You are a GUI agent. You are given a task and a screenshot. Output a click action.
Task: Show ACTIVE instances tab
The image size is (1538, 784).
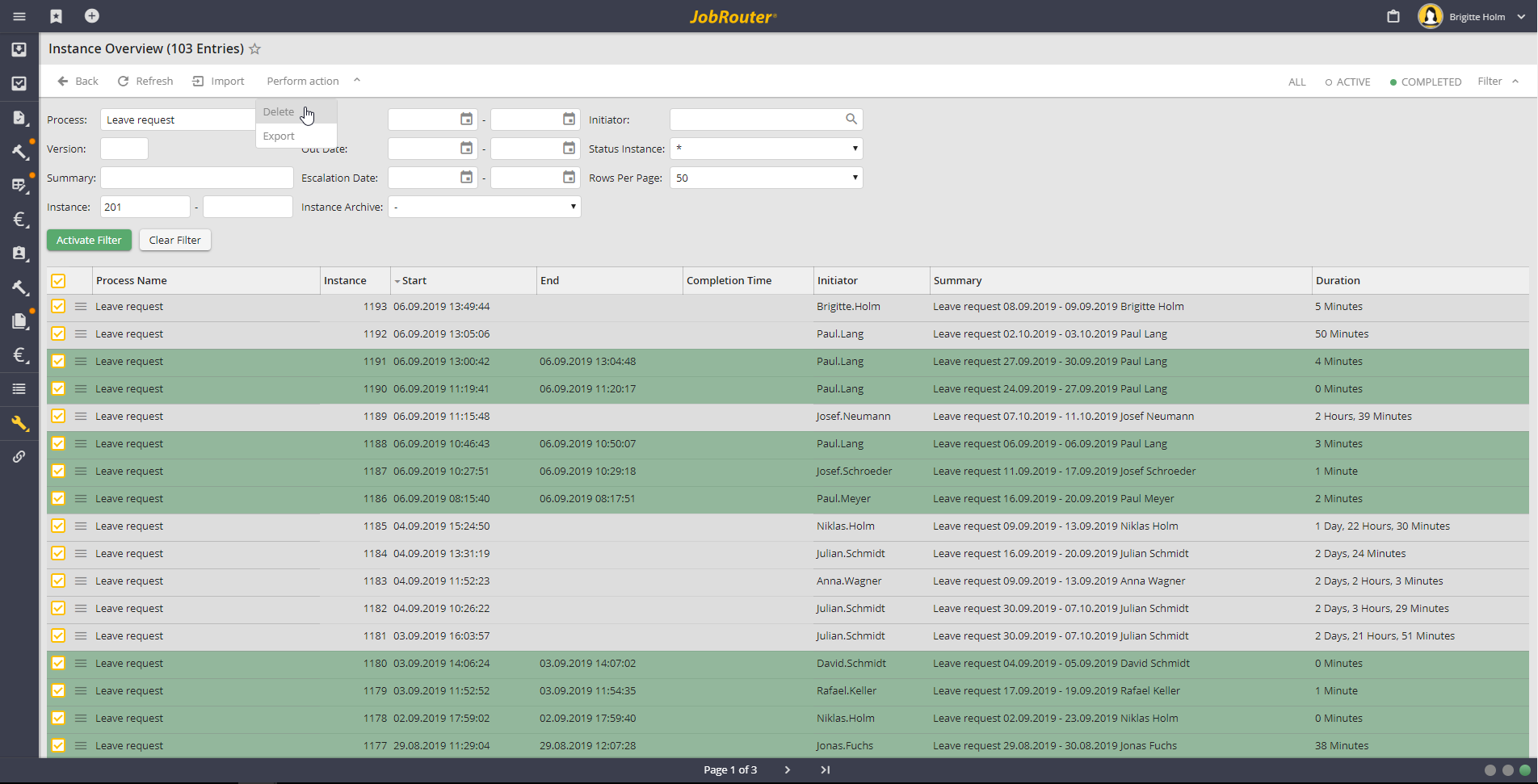(1347, 82)
